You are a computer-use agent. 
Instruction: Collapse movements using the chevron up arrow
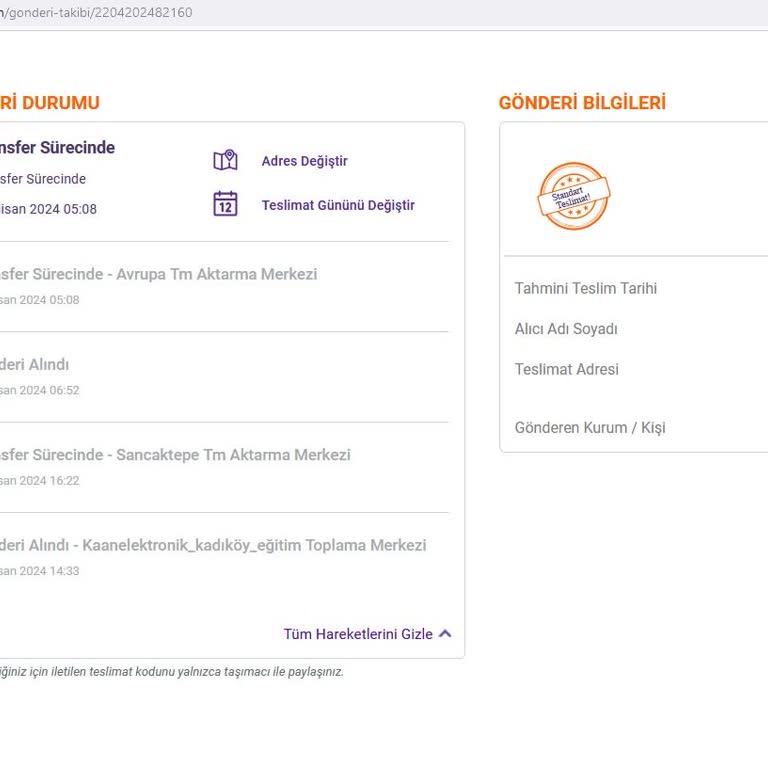[x=445, y=633]
